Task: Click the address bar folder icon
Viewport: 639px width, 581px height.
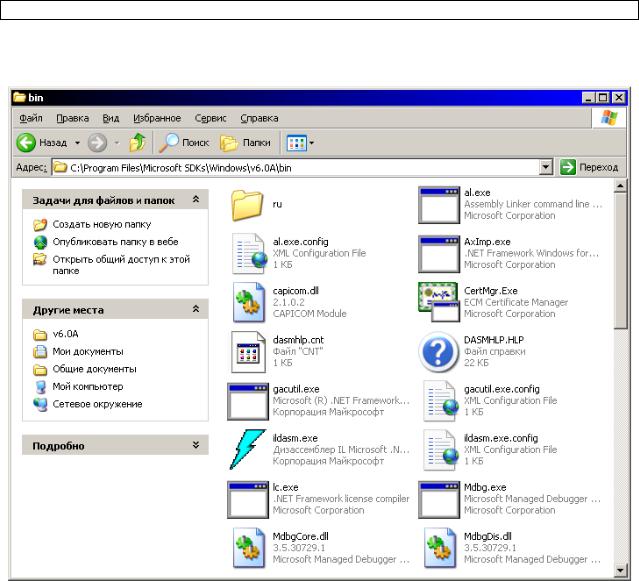Action: pos(60,167)
